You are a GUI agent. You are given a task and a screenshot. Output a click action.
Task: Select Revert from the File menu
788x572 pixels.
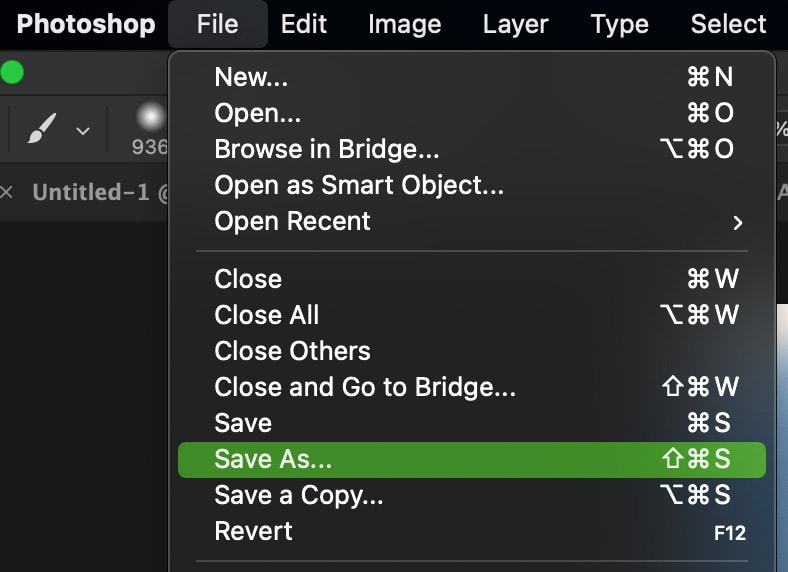(x=471, y=531)
